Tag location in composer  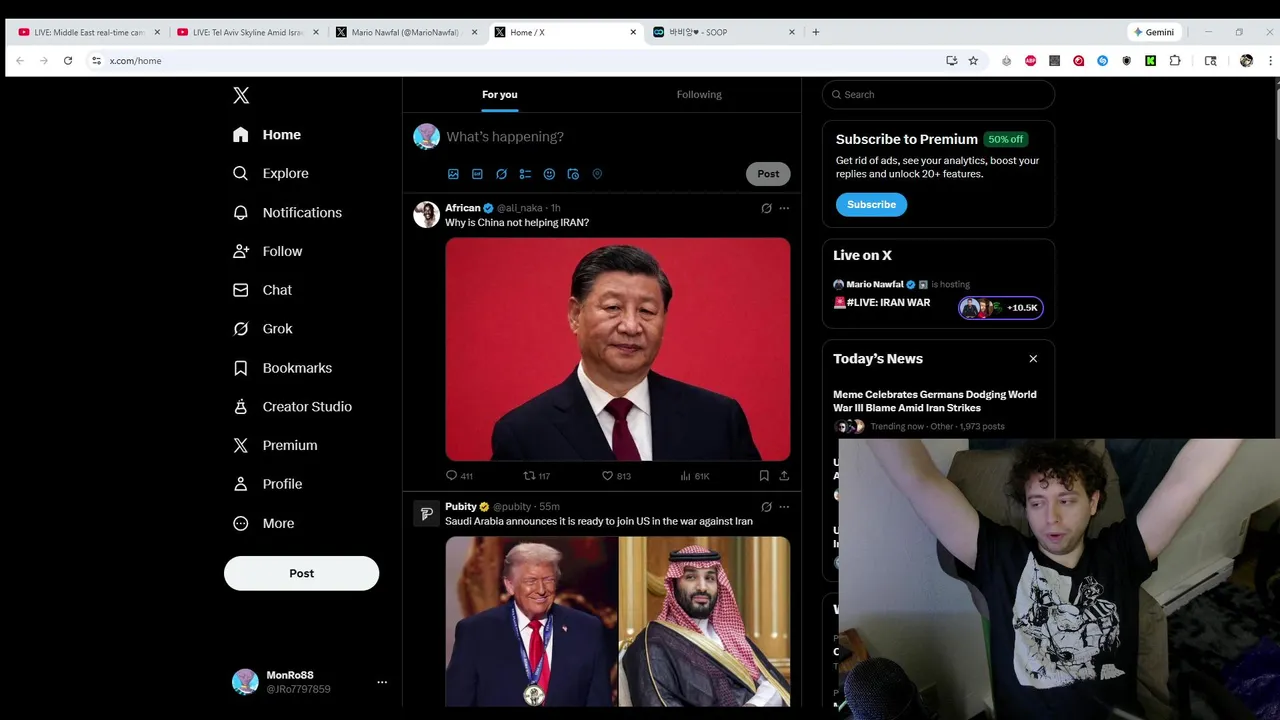pyautogui.click(x=597, y=174)
